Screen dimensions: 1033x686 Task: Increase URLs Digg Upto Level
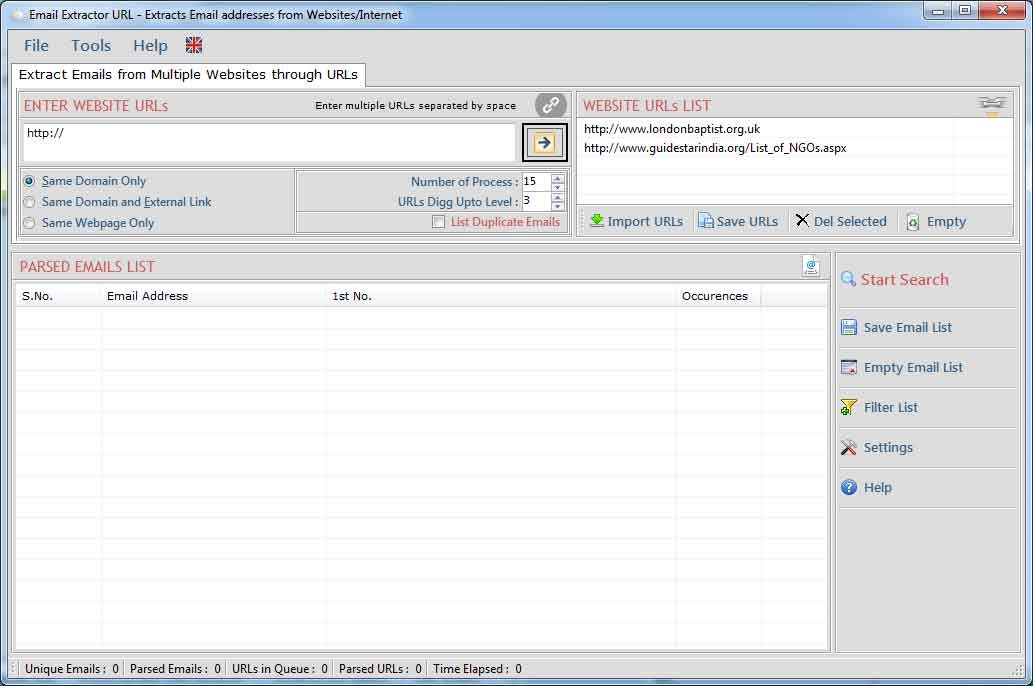click(557, 198)
